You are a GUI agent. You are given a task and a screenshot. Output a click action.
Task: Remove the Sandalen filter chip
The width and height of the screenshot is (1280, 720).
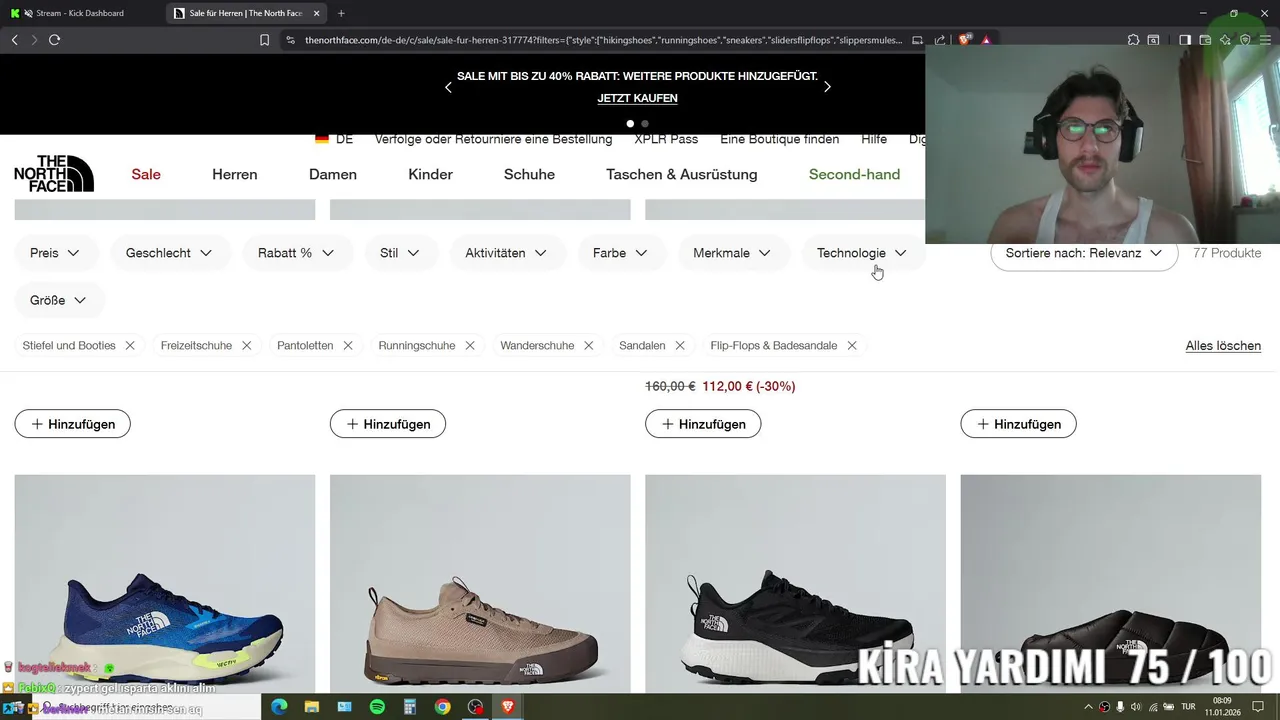click(x=680, y=345)
